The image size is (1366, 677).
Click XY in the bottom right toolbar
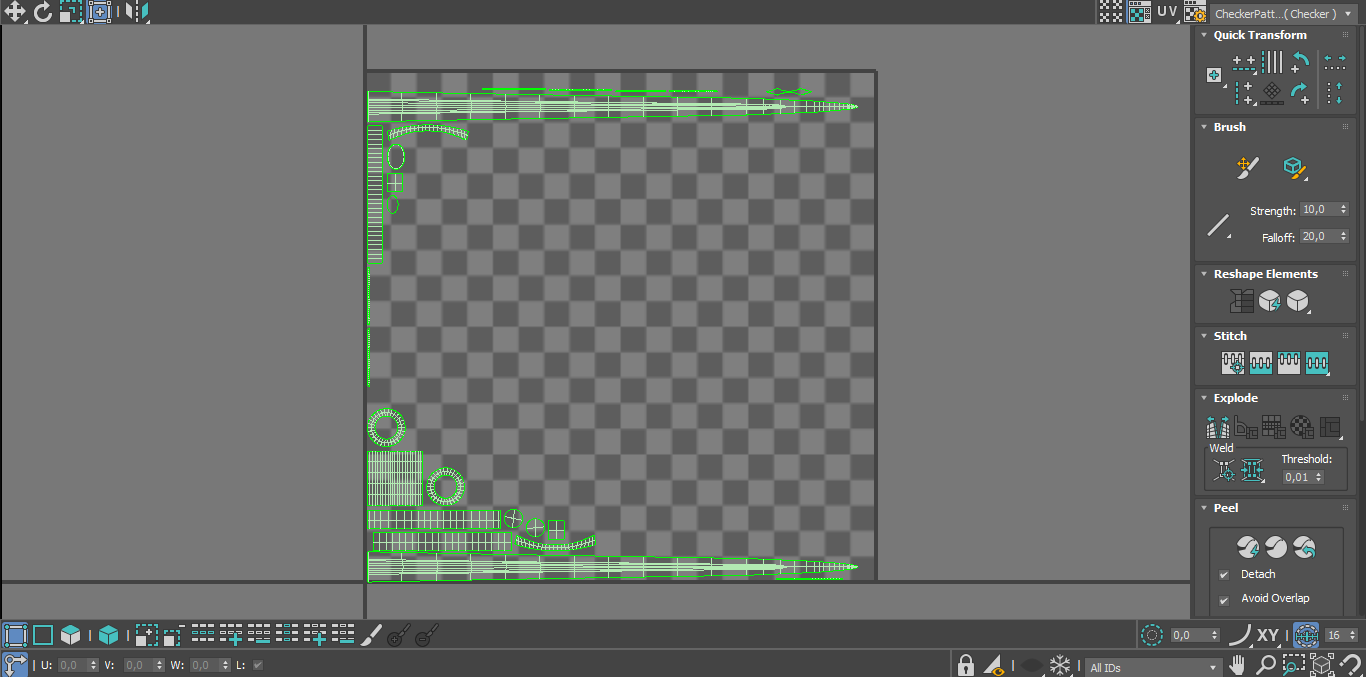coord(1266,634)
